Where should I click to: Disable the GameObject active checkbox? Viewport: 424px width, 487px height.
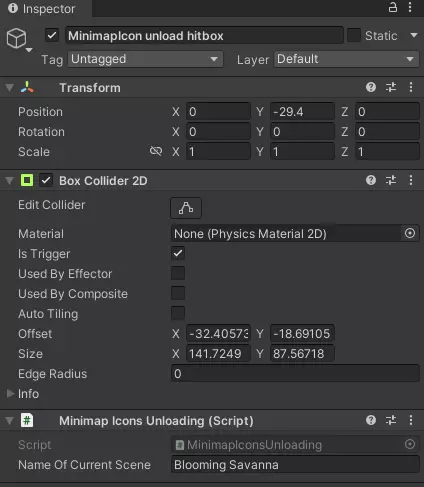tap(52, 35)
